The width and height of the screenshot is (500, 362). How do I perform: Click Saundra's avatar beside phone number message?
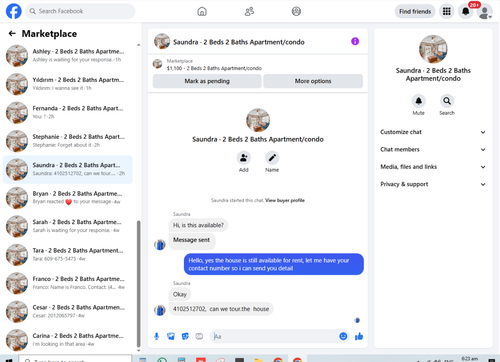160,310
